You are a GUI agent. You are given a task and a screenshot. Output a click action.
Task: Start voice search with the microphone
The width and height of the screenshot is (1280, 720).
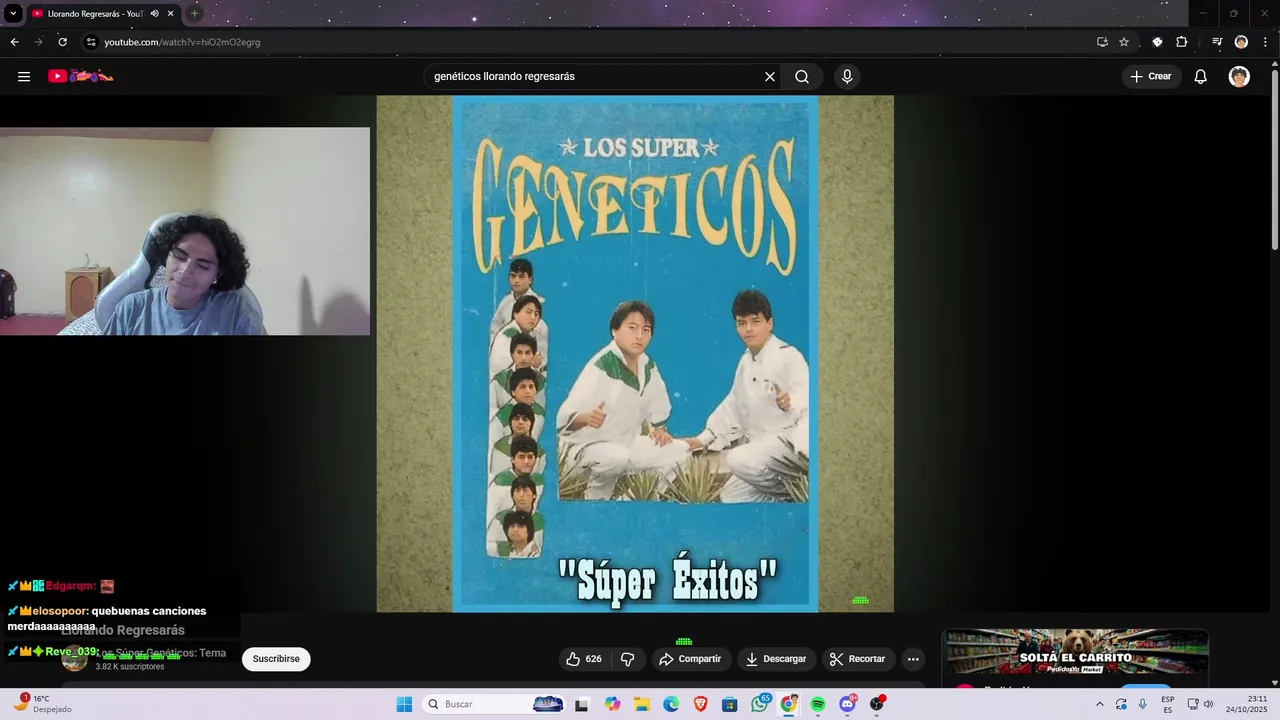pyautogui.click(x=847, y=76)
